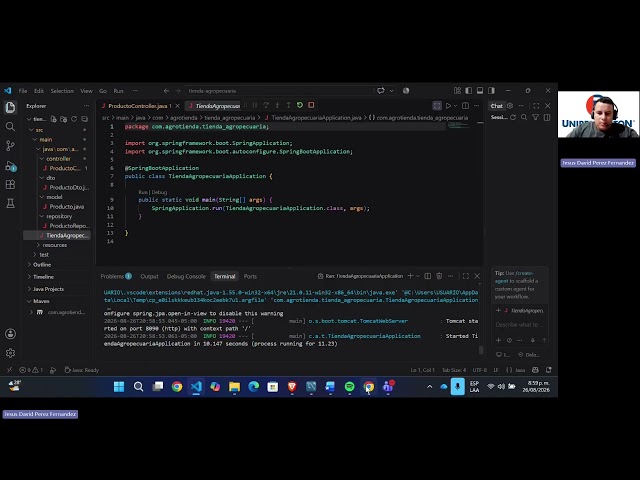The image size is (640, 480).
Task: Open the Accounts icon in activity bar
Action: (x=10, y=334)
